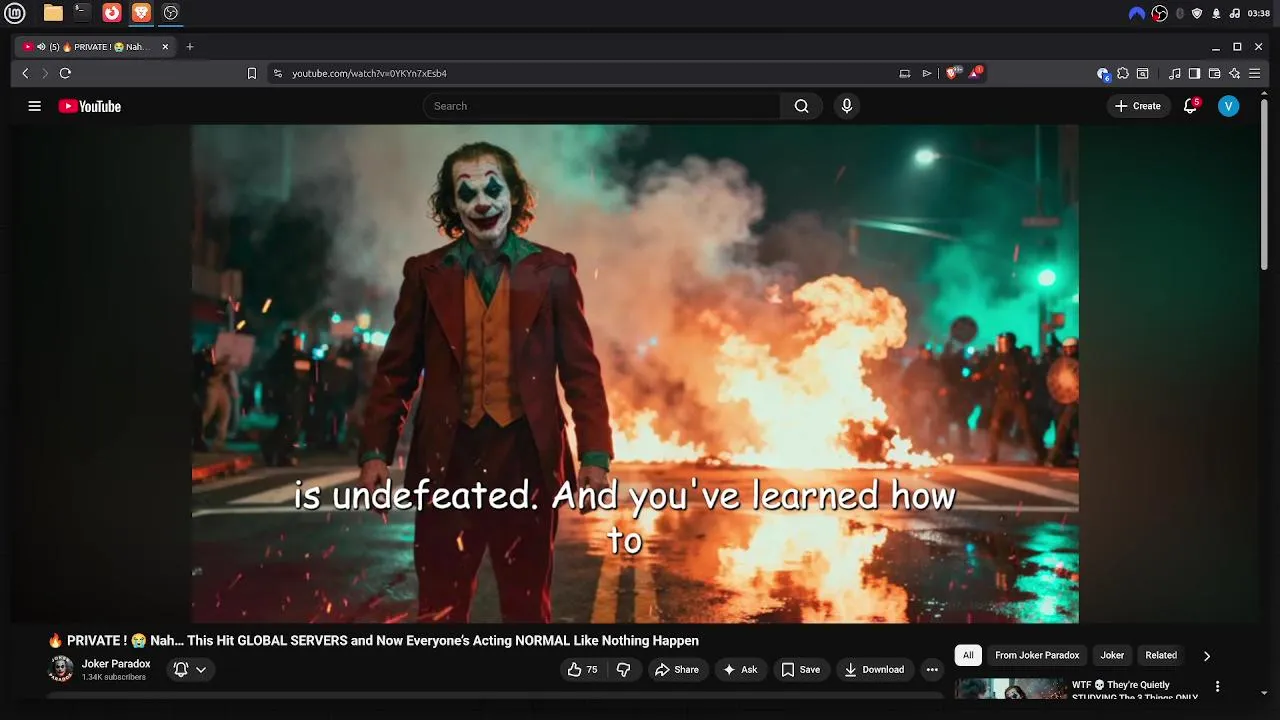Download this video
Image resolution: width=1280 pixels, height=720 pixels.
tap(874, 670)
